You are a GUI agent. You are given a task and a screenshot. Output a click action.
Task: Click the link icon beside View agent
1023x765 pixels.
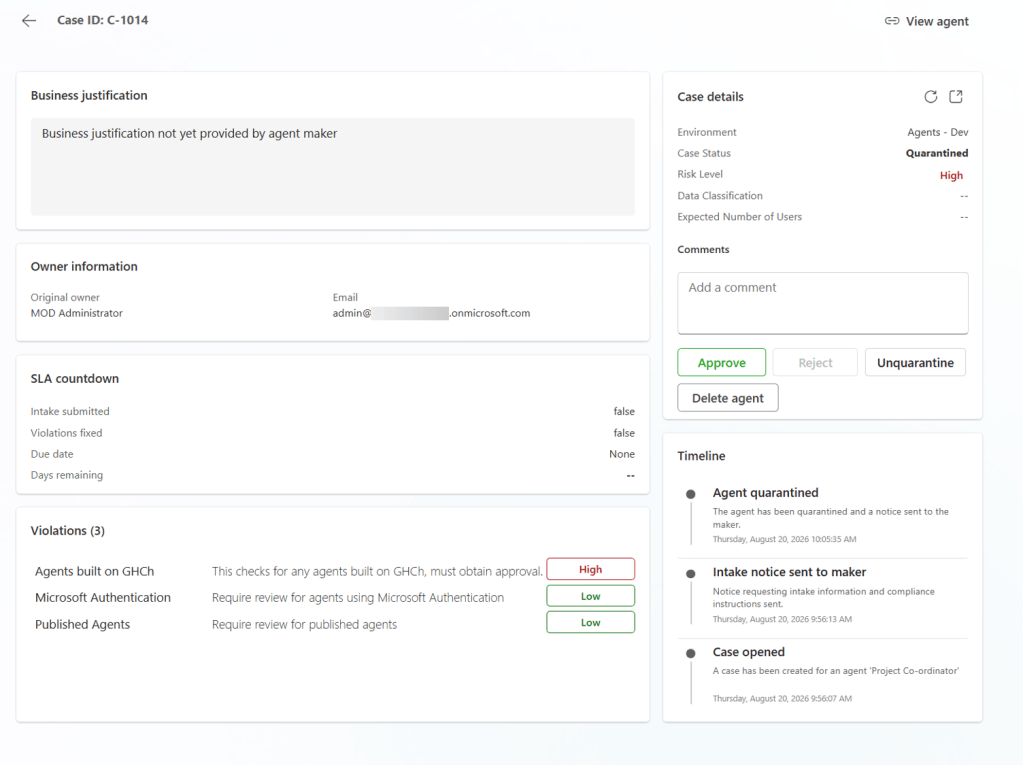click(x=891, y=21)
